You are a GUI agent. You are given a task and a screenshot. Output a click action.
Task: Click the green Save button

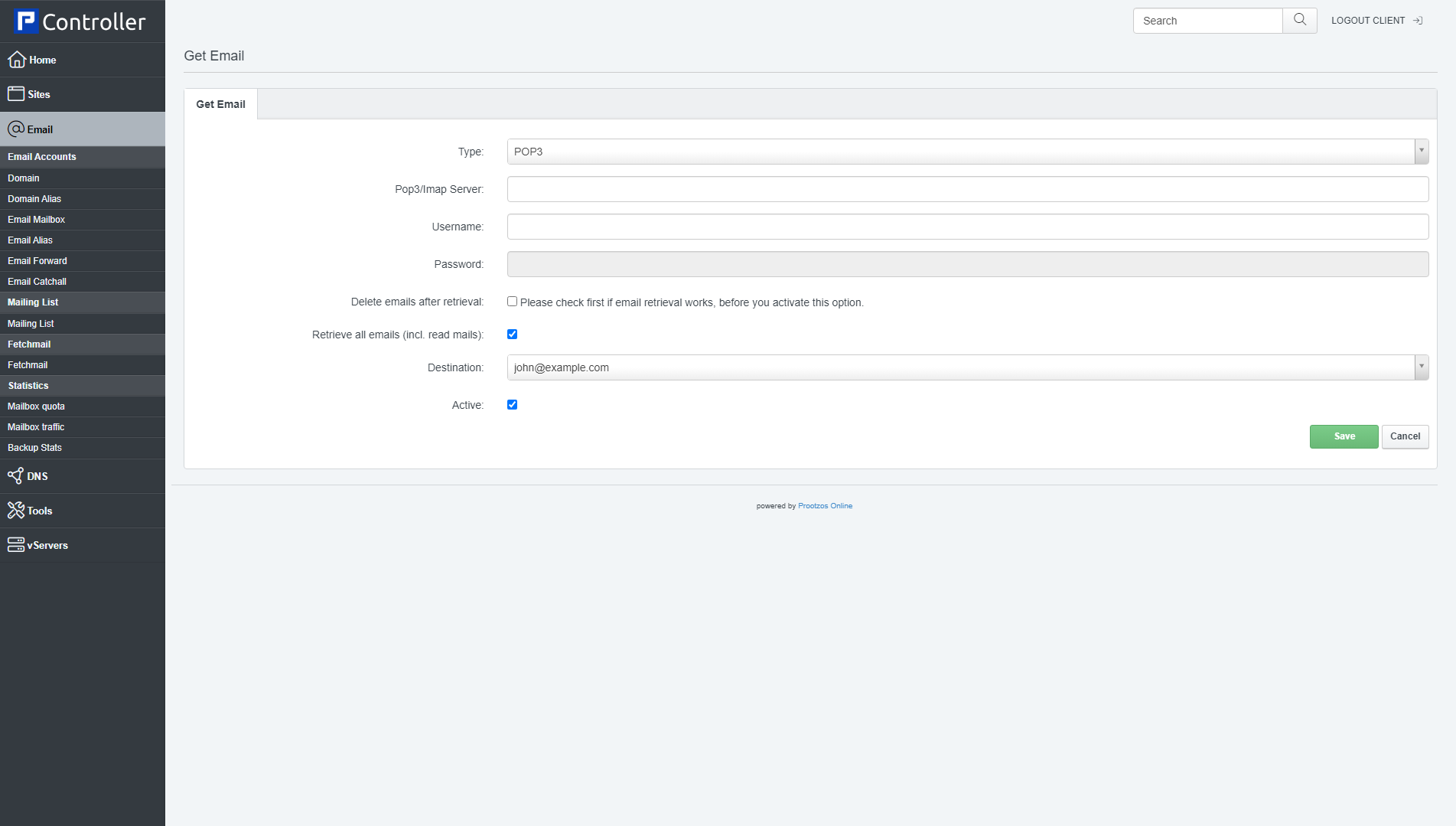[1344, 436]
